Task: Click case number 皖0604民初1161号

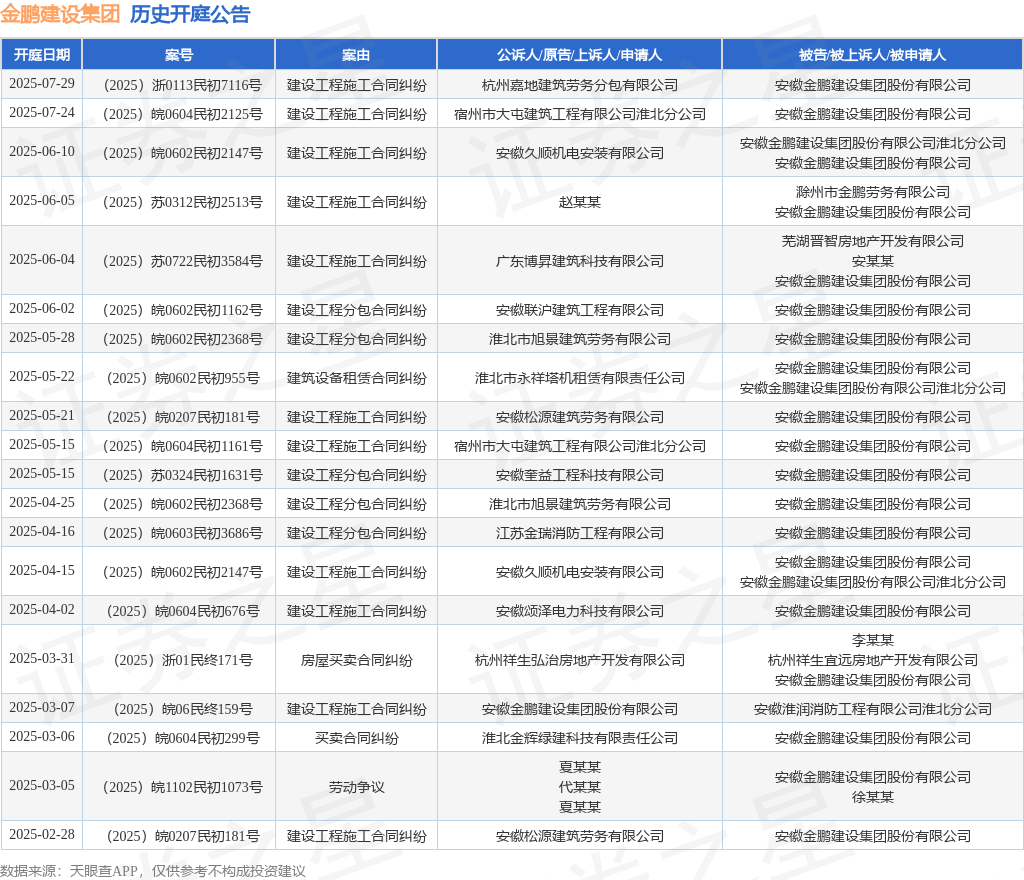Action: pos(183,447)
